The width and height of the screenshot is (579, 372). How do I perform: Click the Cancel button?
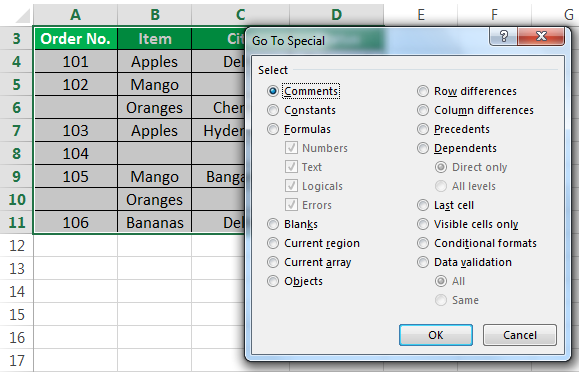520,335
